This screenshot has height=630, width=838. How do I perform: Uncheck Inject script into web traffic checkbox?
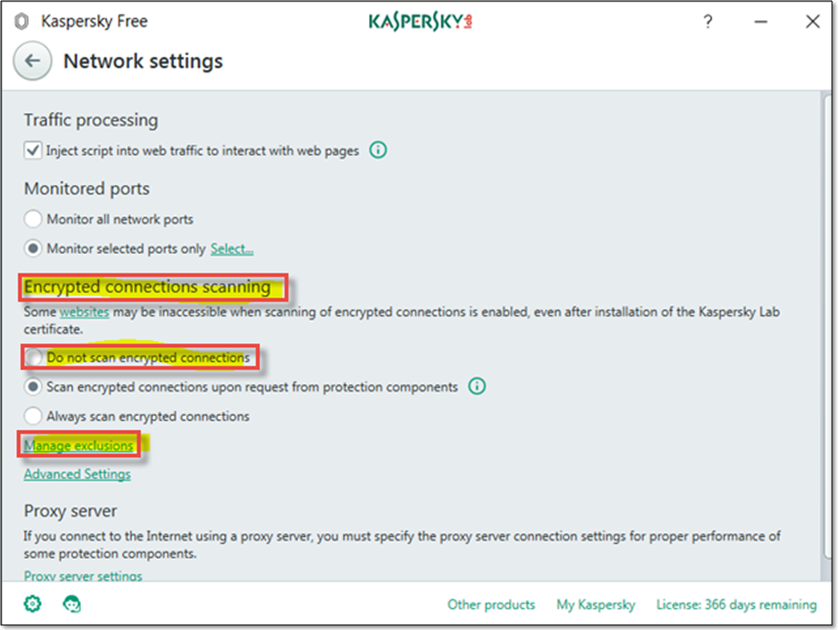coord(33,150)
